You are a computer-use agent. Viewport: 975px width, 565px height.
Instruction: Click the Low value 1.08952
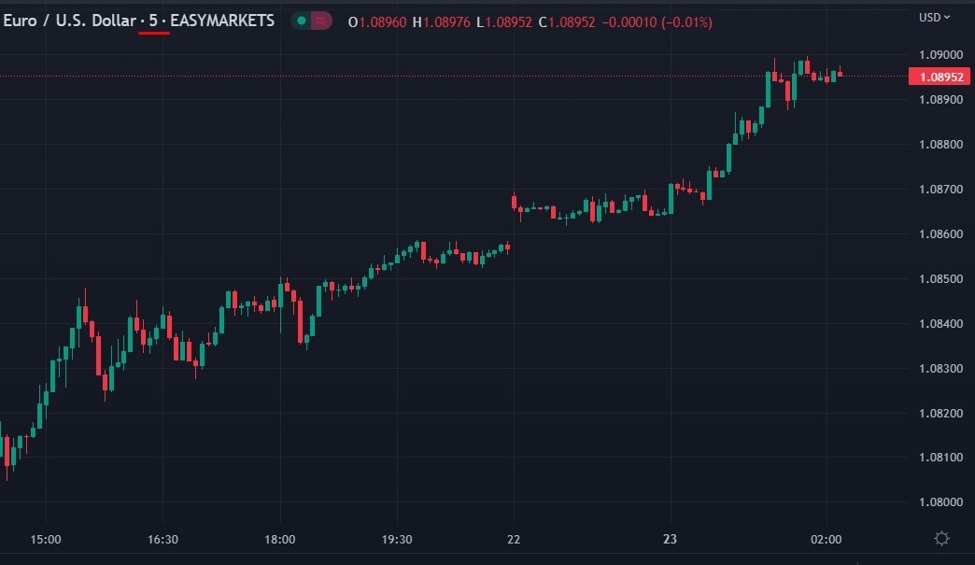point(509,22)
